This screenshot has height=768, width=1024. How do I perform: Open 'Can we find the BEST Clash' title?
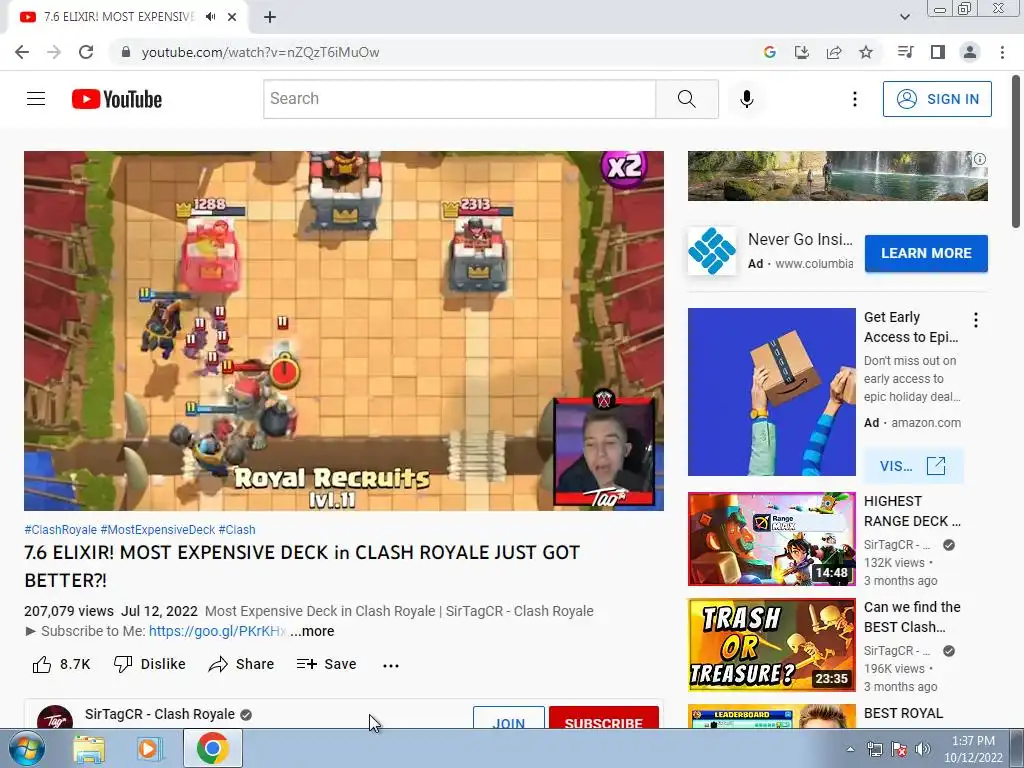[x=912, y=617]
